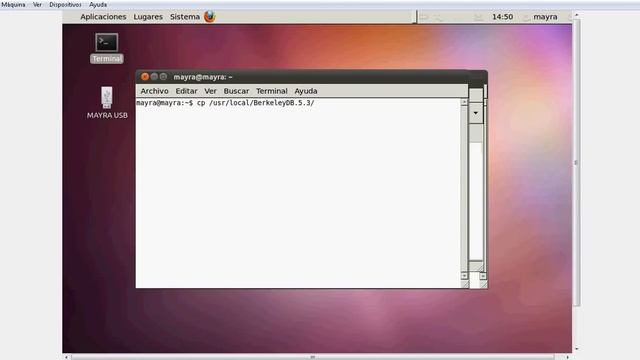Close the mayra@mayra terminal window

tap(144, 77)
